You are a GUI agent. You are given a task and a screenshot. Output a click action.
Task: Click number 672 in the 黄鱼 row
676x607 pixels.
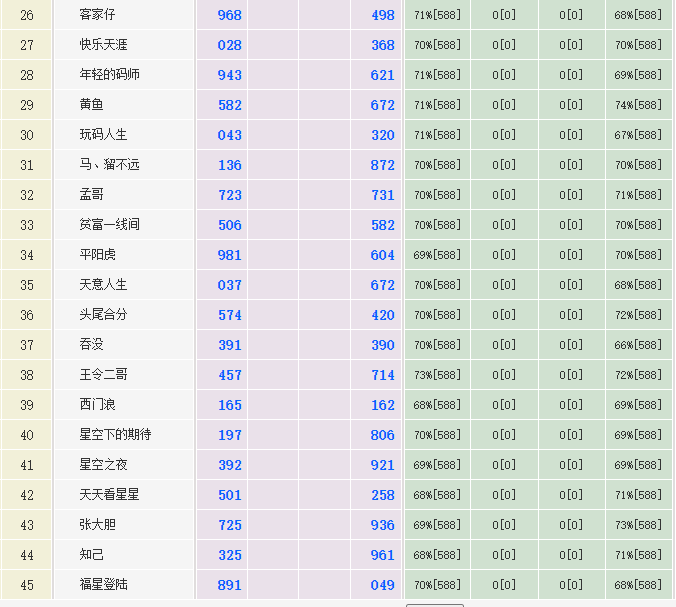pos(382,105)
